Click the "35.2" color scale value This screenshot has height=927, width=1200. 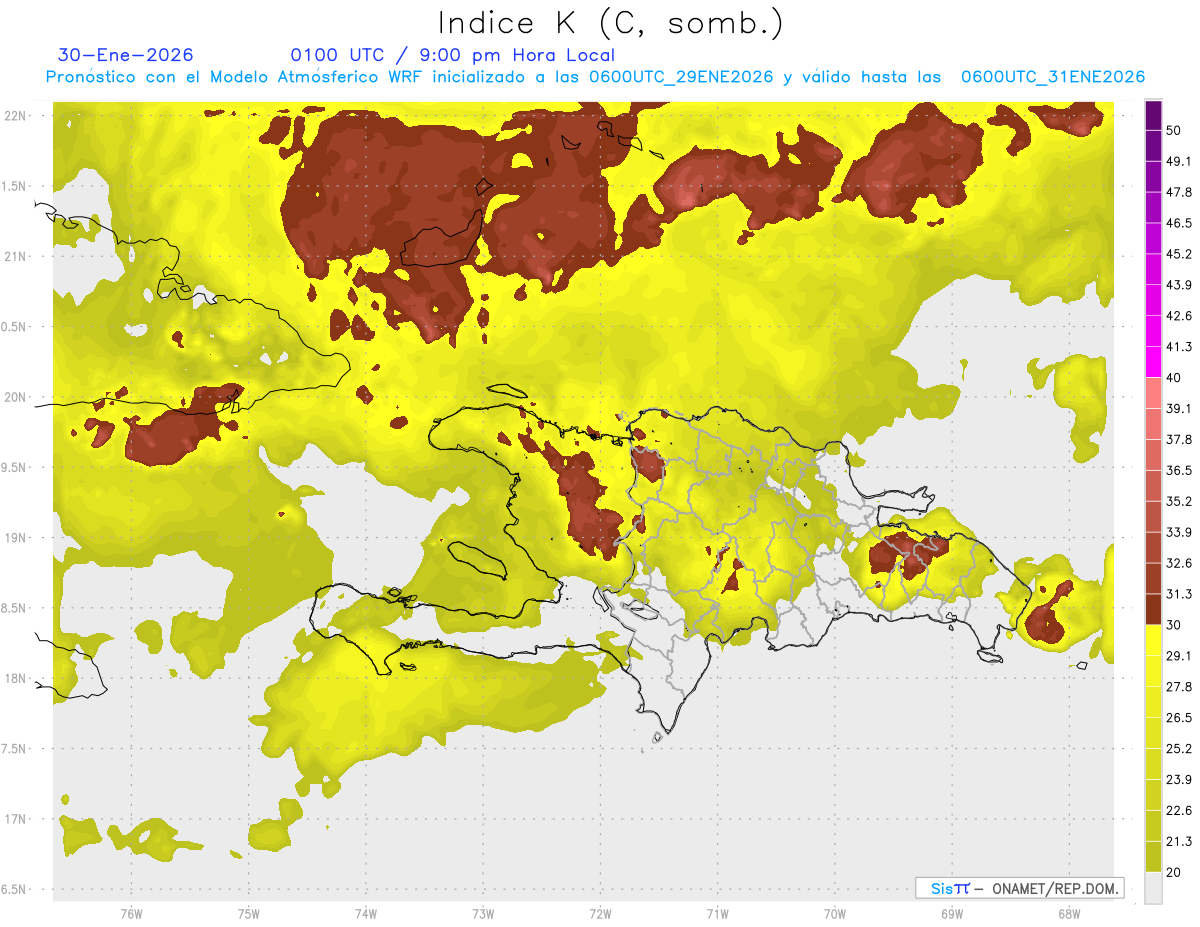tap(1179, 502)
